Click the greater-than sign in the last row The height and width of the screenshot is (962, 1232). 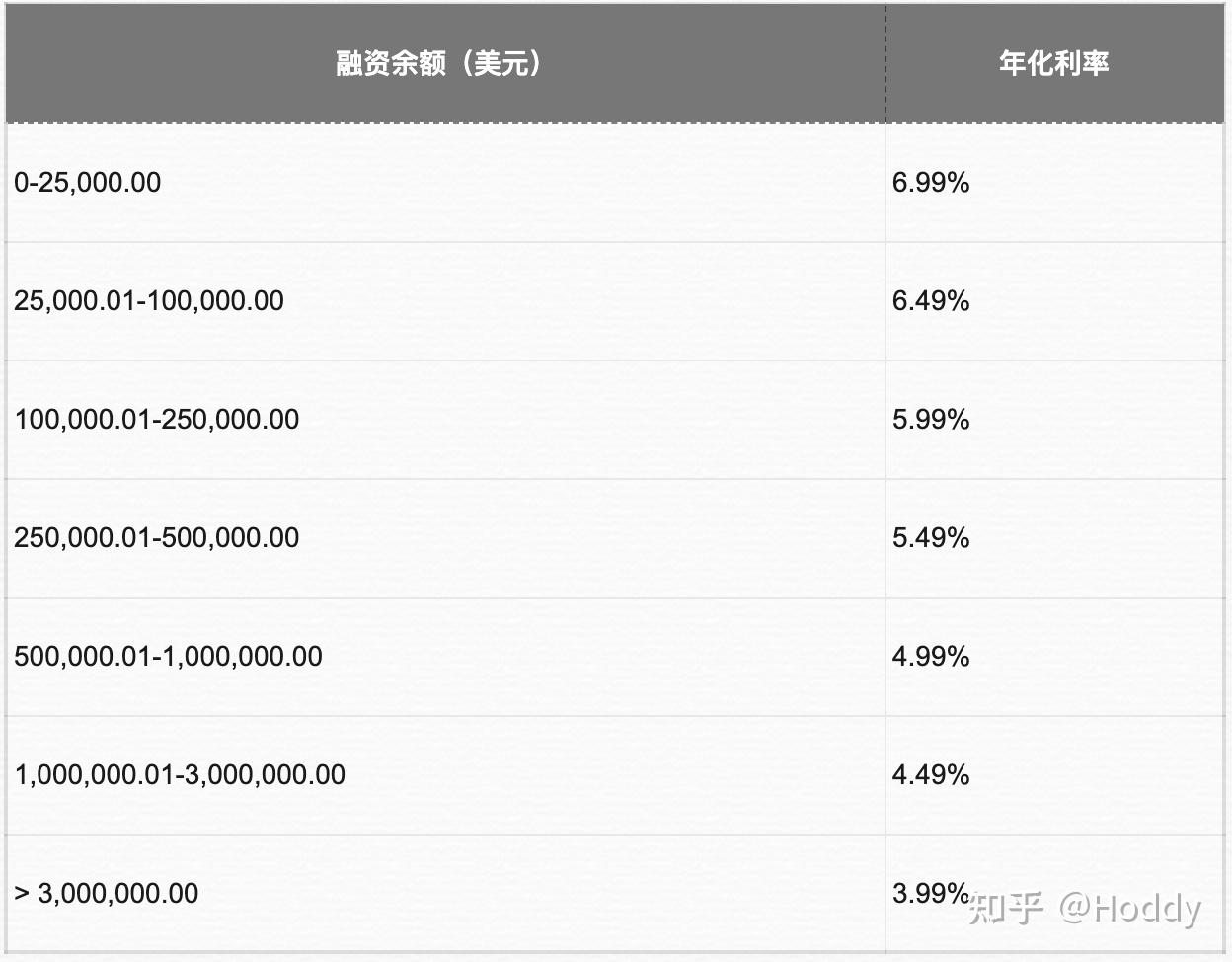[x=22, y=894]
